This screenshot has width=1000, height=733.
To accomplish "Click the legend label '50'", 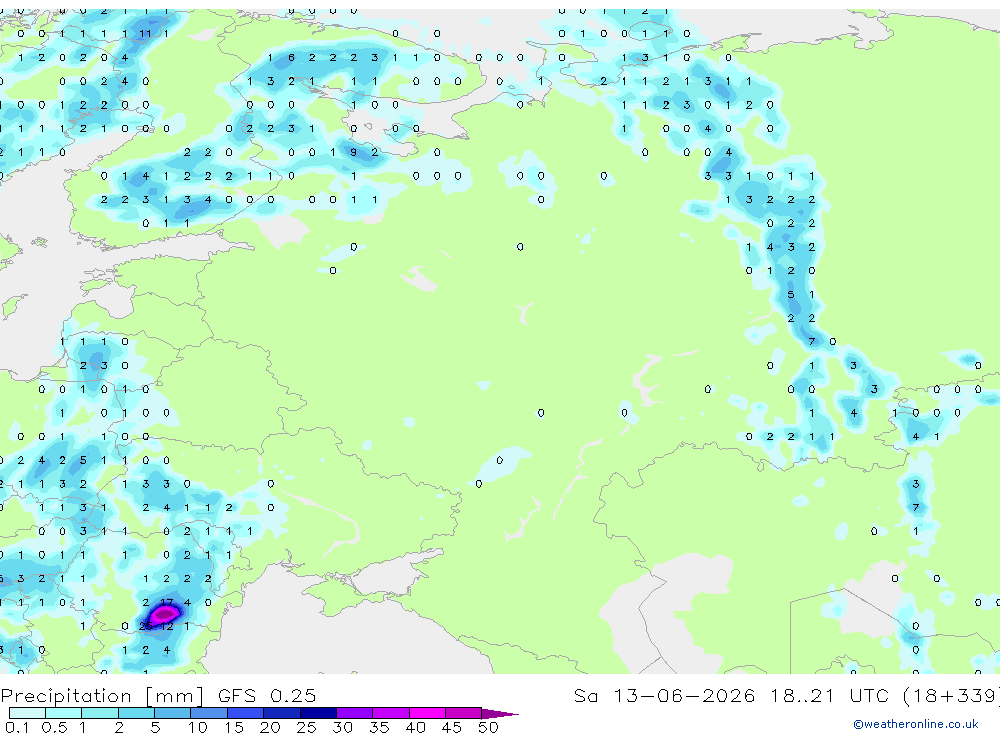I will tap(488, 727).
